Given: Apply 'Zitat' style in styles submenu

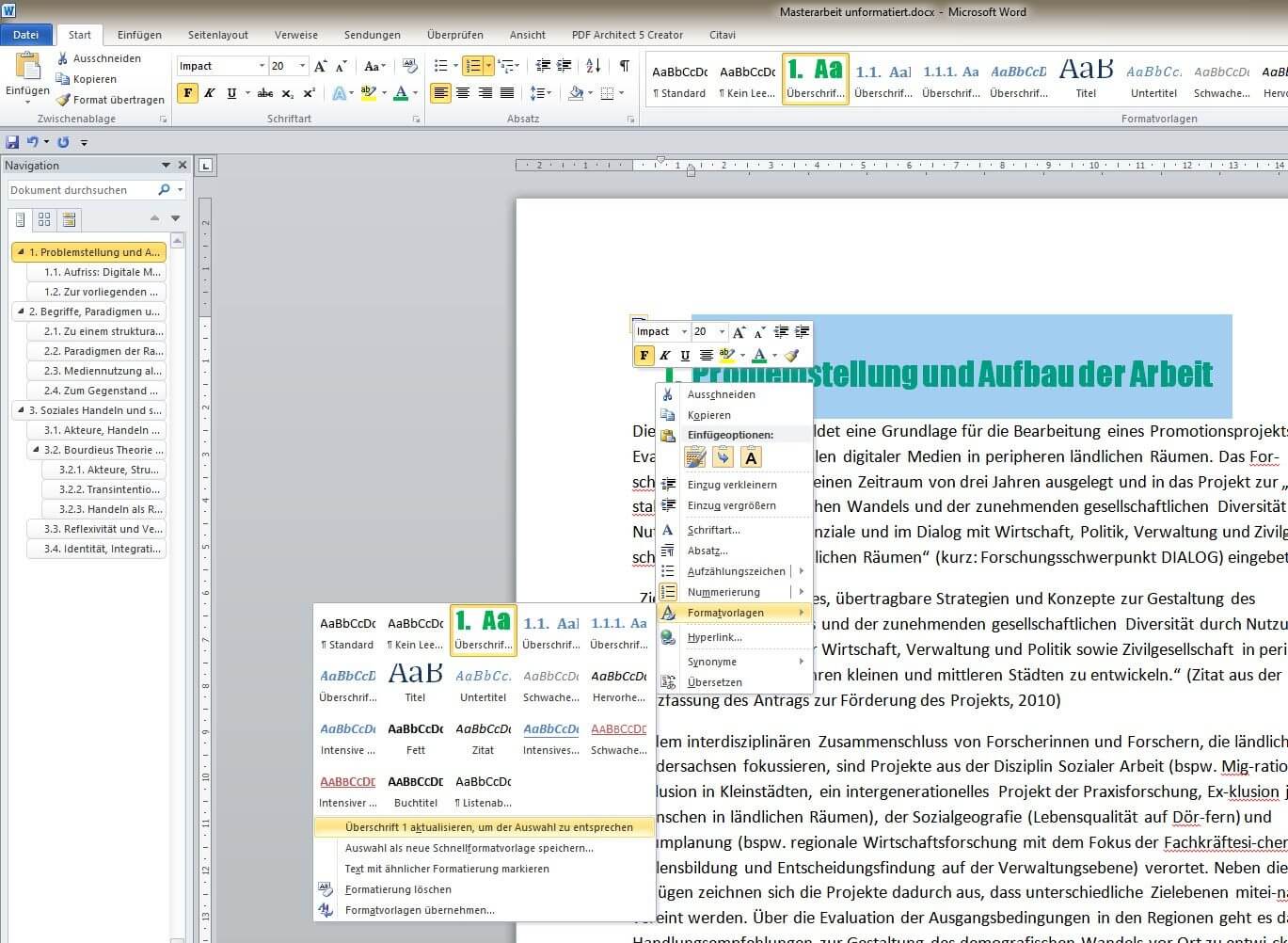Looking at the screenshot, I should (x=484, y=736).
